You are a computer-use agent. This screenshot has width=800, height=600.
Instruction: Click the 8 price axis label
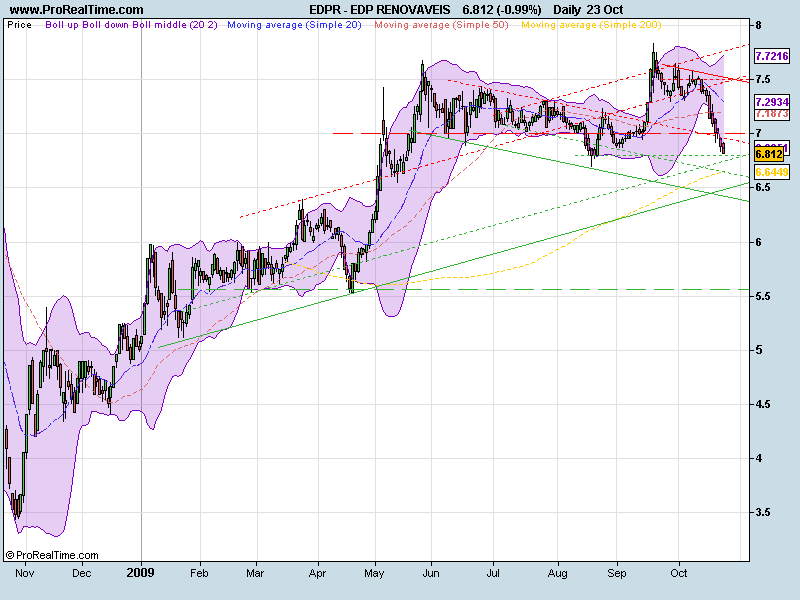tap(759, 25)
